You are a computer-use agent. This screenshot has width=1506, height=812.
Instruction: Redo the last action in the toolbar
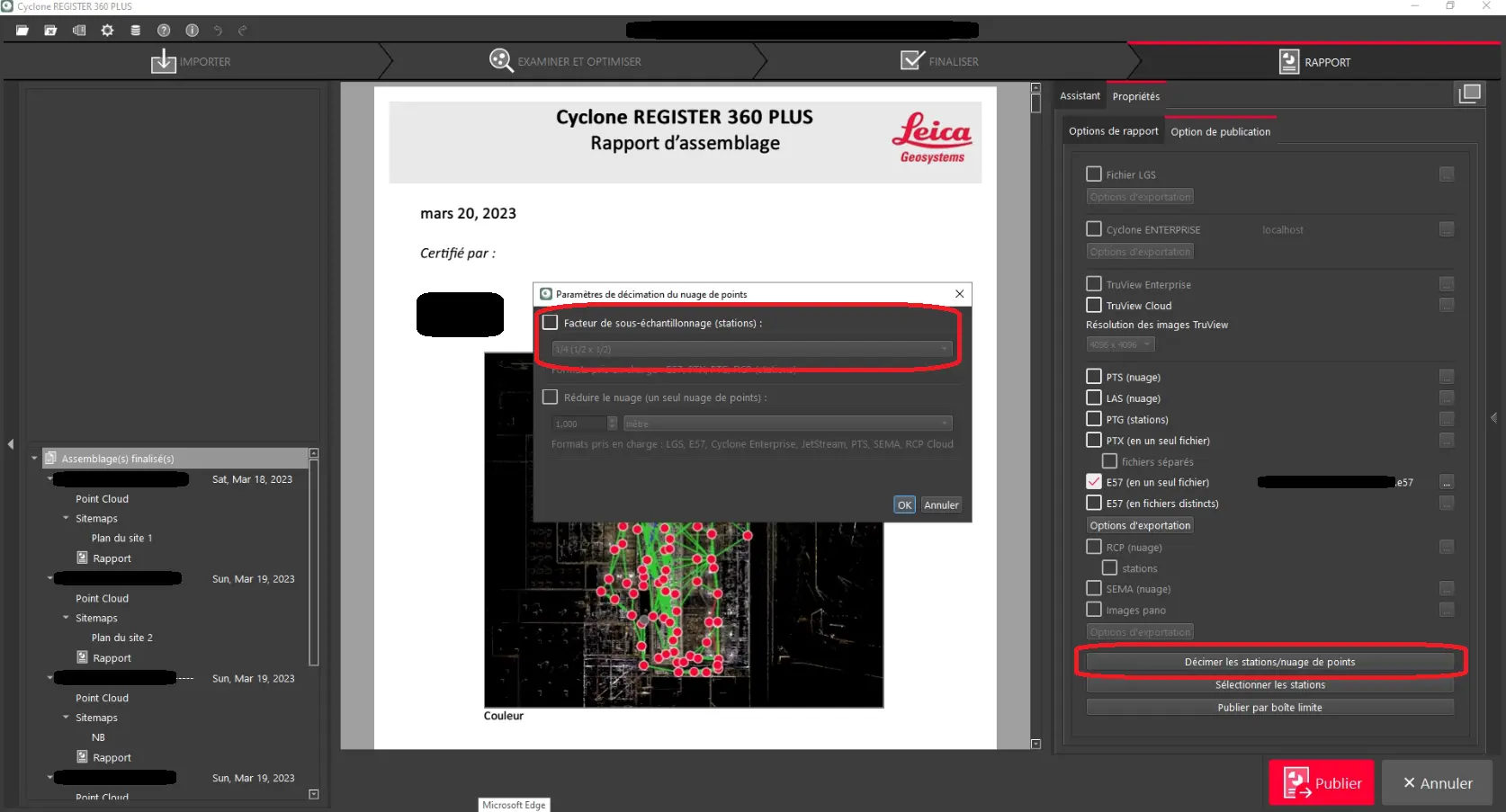[x=242, y=31]
